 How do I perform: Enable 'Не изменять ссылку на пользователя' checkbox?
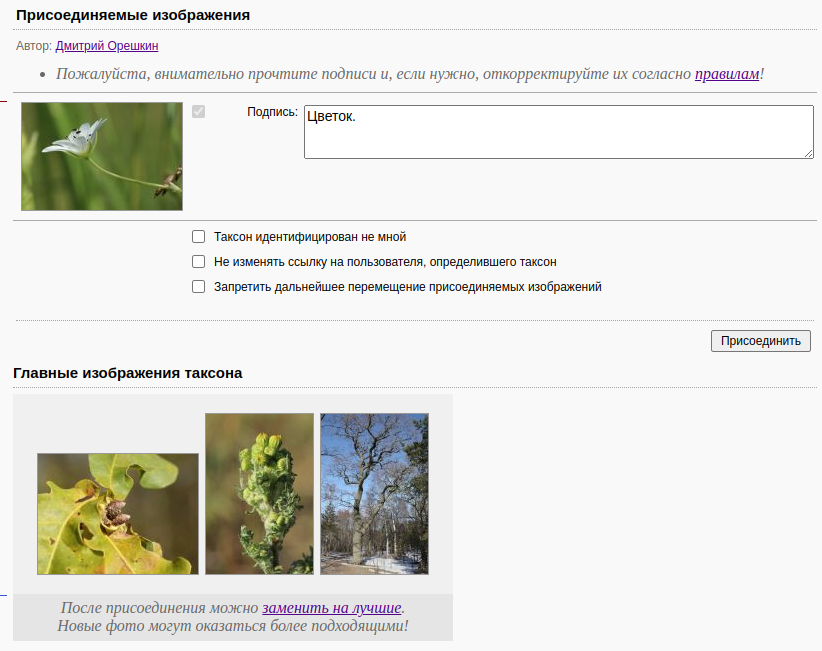click(x=198, y=262)
